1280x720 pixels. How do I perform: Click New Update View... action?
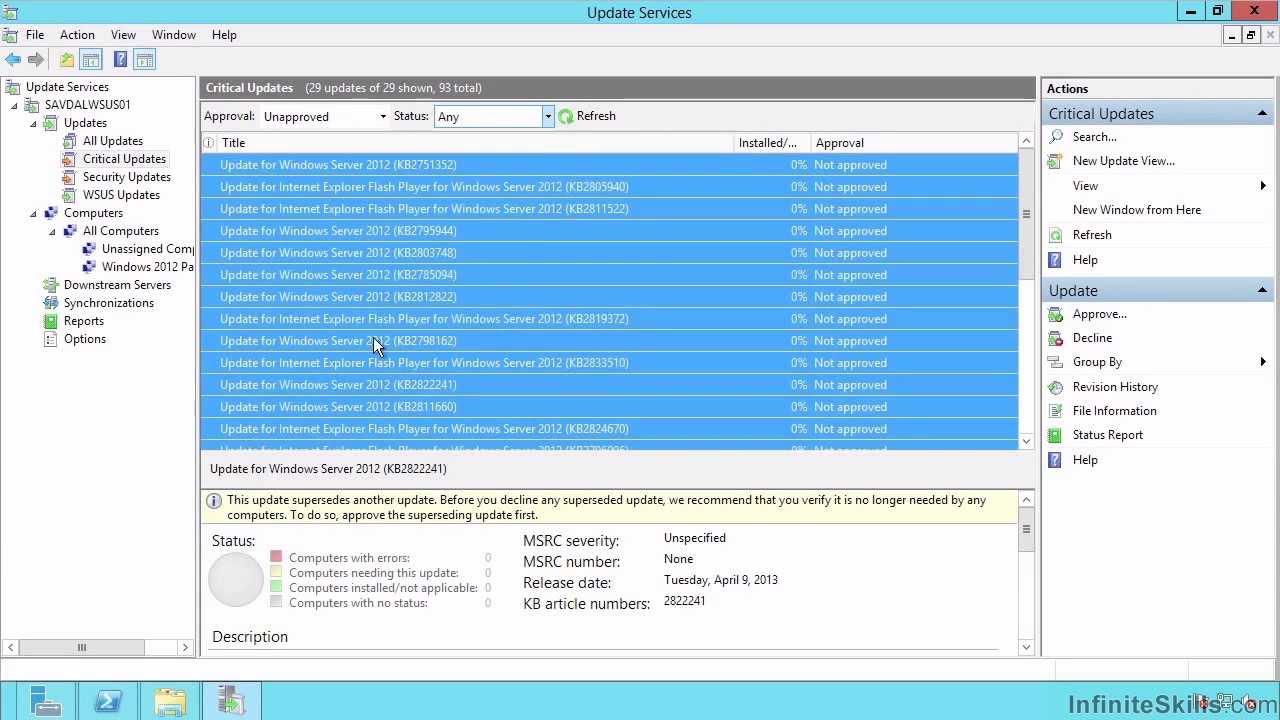click(1124, 161)
